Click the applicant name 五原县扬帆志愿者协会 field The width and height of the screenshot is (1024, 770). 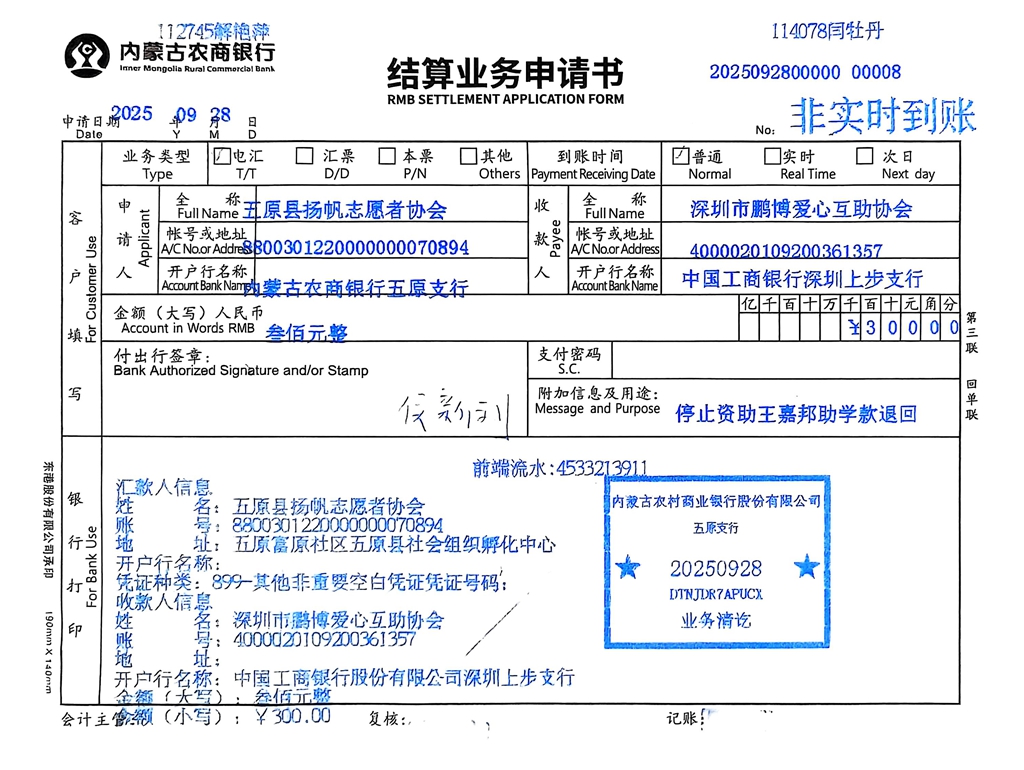point(345,210)
